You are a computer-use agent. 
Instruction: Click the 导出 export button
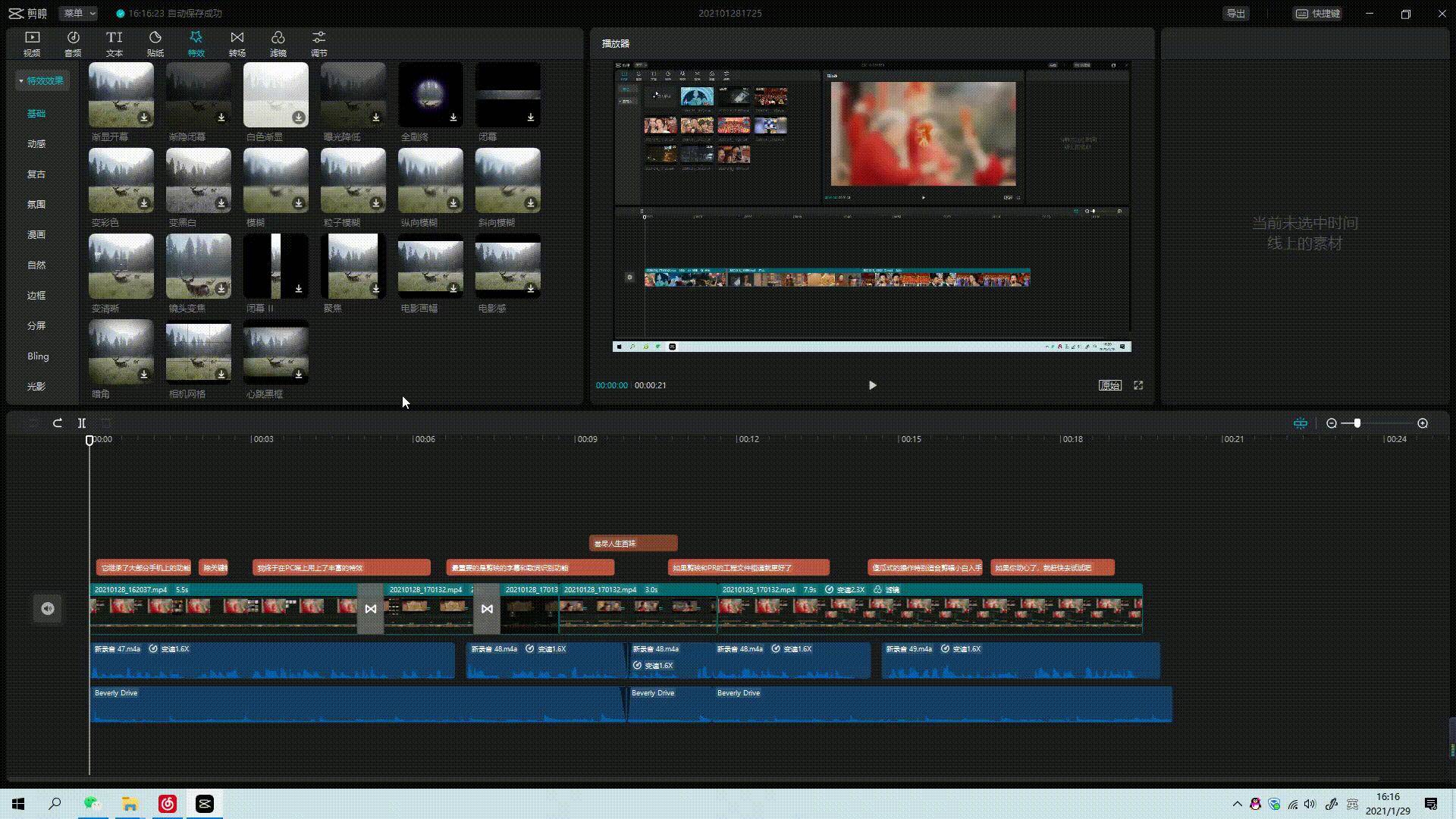point(1236,13)
